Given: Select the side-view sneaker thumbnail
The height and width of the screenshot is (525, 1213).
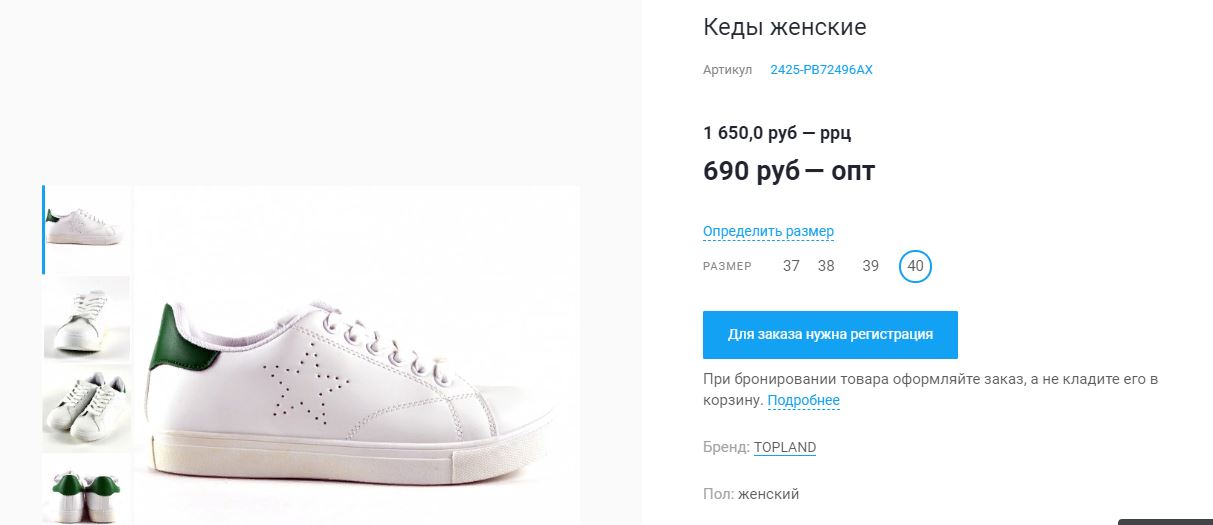Looking at the screenshot, I should 87,229.
